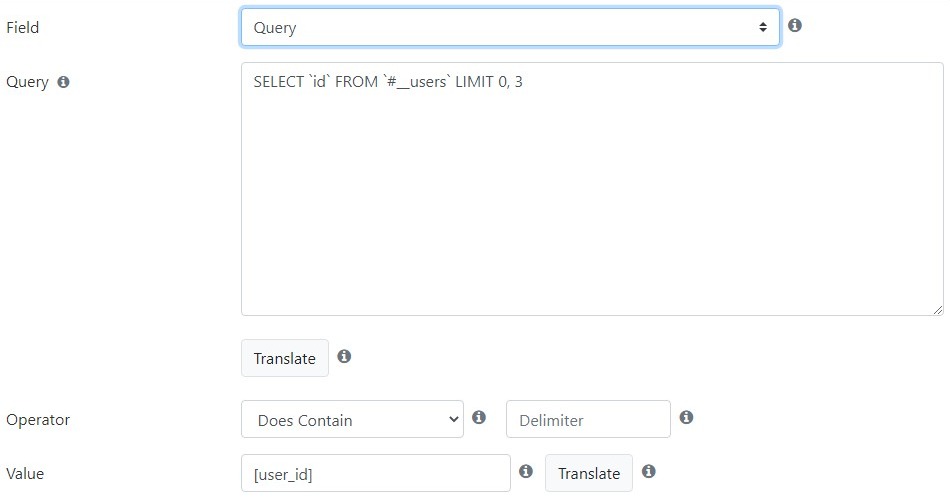Click the Field label
The width and height of the screenshot is (950, 501).
click(x=22, y=28)
